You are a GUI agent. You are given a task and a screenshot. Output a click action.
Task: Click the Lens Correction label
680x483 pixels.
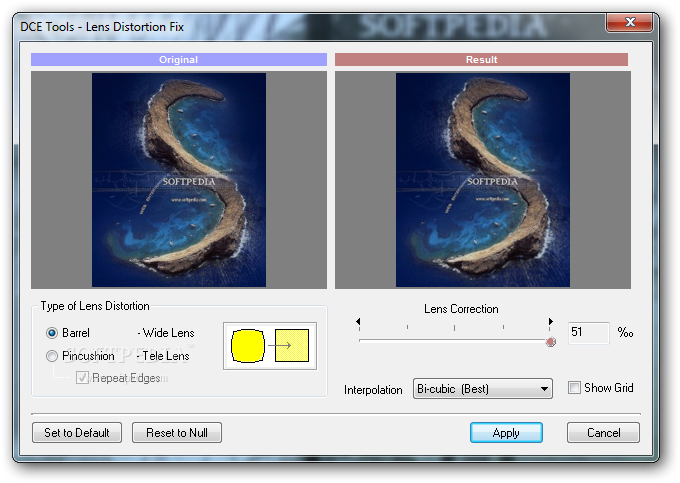[461, 309]
